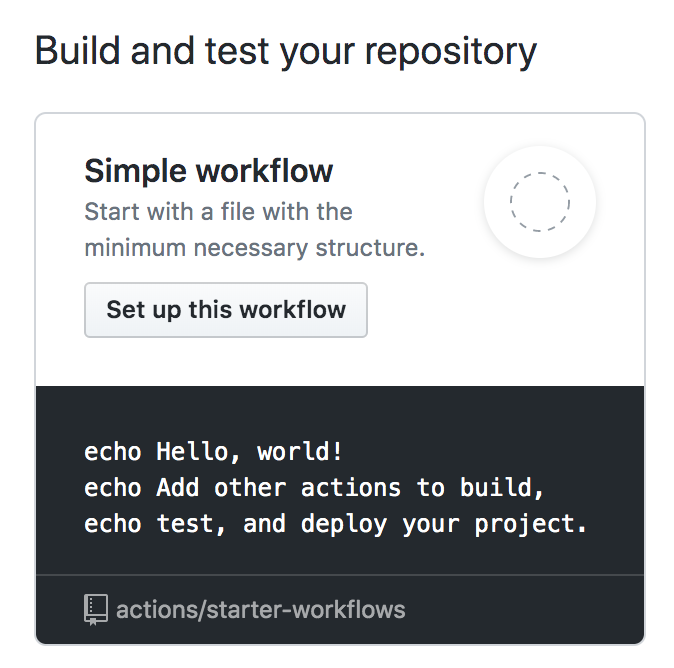Click the word 'build,' in the code preview
This screenshot has width=674, height=668.
coord(521,487)
